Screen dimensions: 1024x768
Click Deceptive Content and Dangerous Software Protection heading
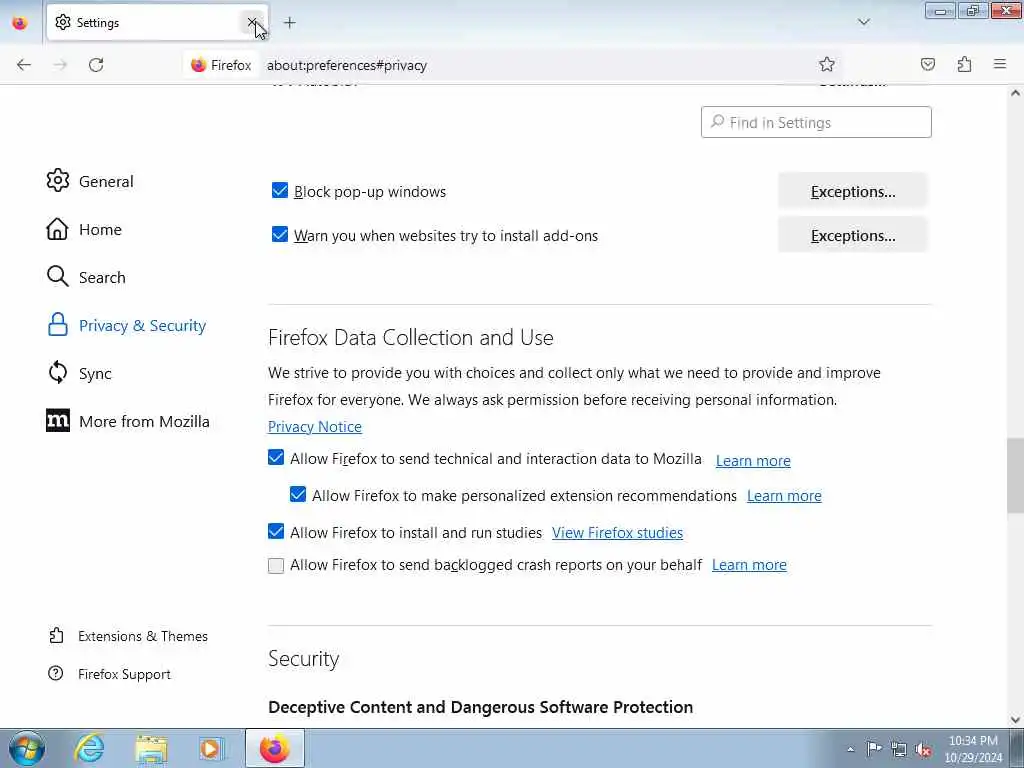[480, 707]
